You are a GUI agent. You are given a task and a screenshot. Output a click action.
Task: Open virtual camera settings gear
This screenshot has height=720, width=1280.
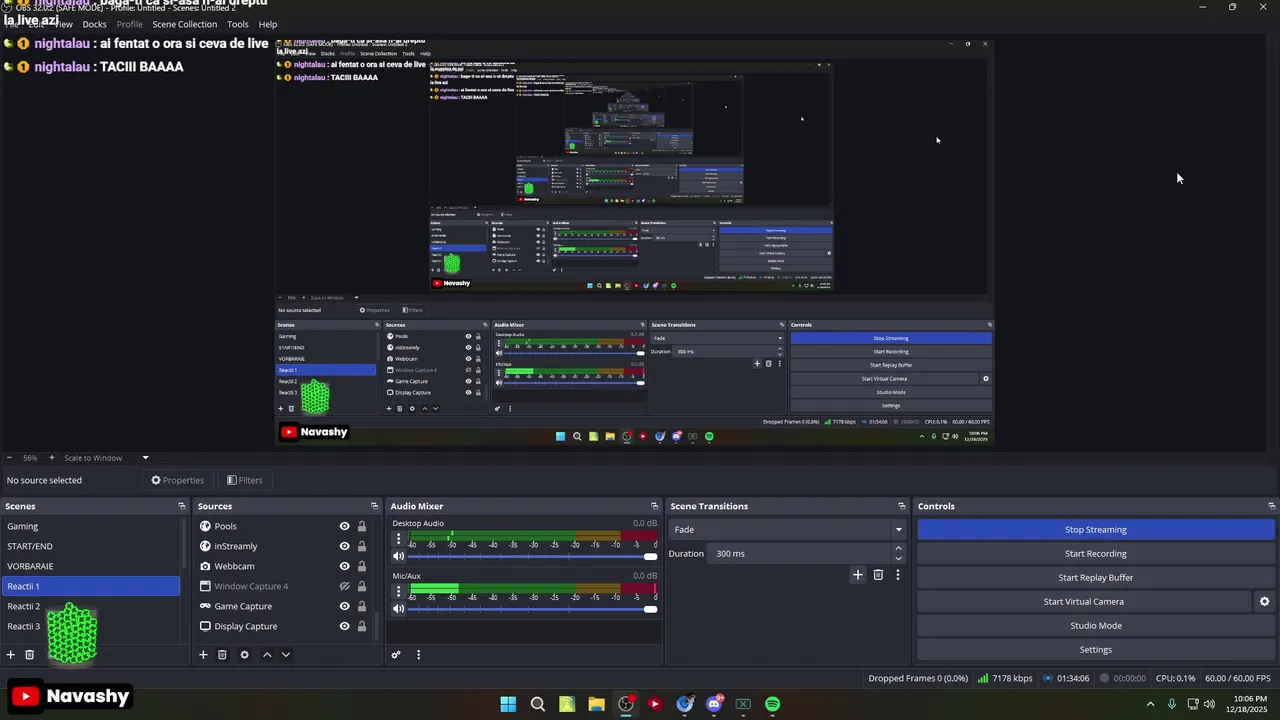click(1264, 602)
